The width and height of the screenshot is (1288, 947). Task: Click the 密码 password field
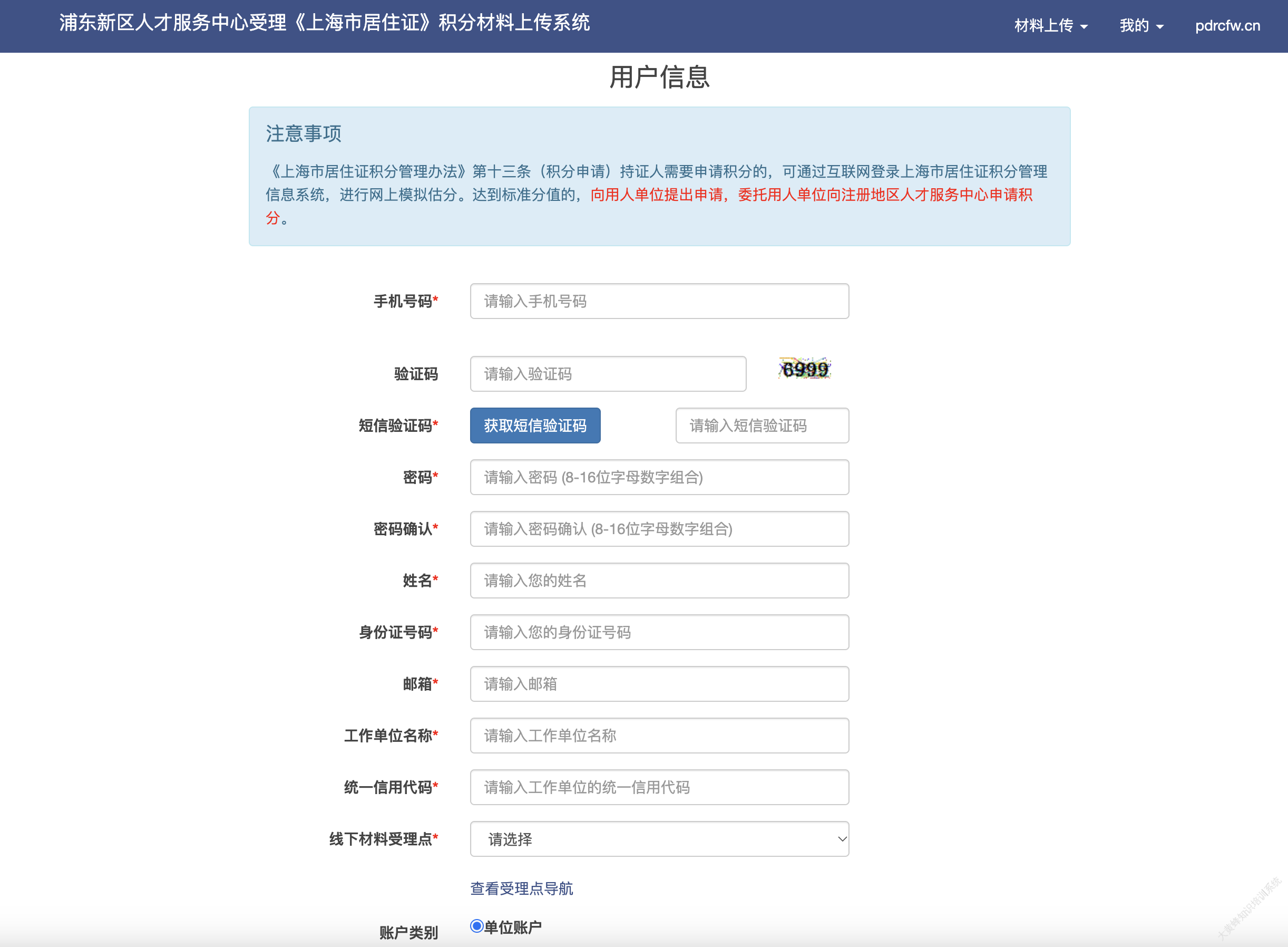pyautogui.click(x=659, y=477)
